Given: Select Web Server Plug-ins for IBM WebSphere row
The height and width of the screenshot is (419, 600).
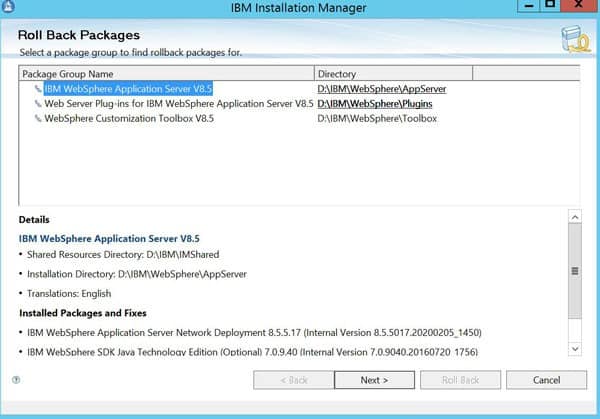Looking at the screenshot, I should [x=179, y=104].
